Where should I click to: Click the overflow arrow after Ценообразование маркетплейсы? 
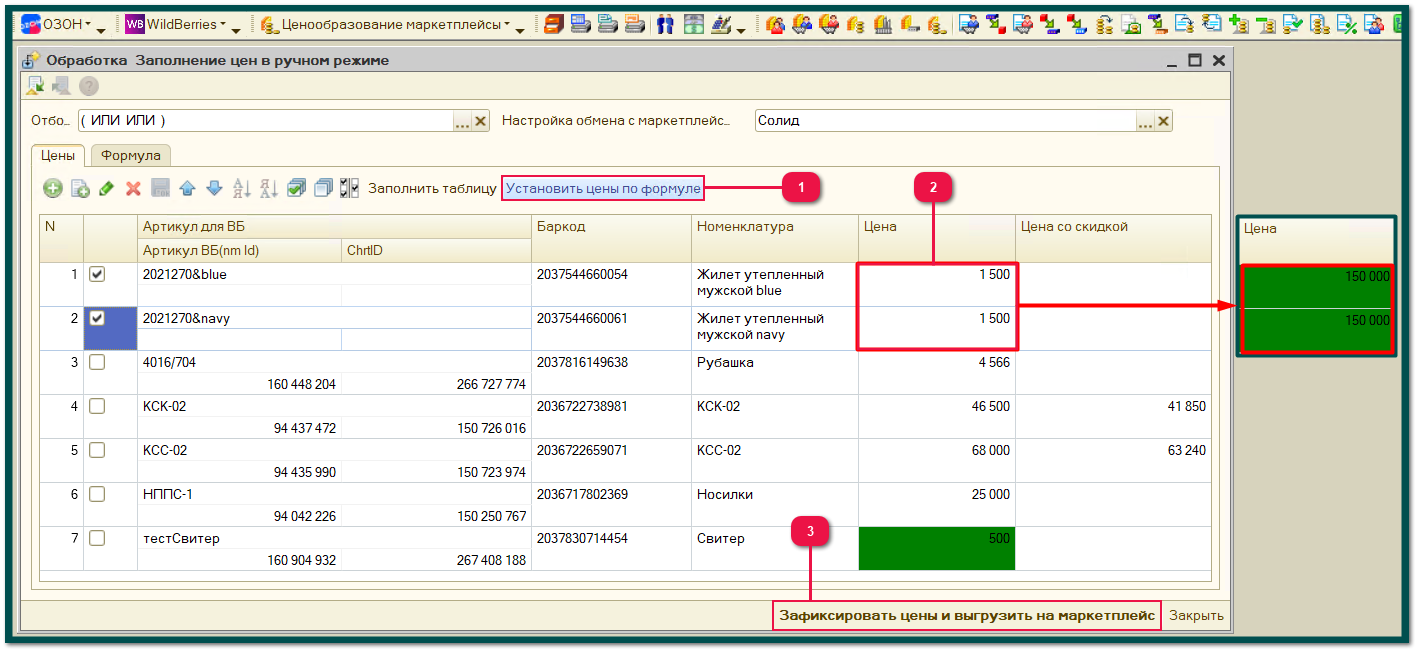pyautogui.click(x=520, y=31)
